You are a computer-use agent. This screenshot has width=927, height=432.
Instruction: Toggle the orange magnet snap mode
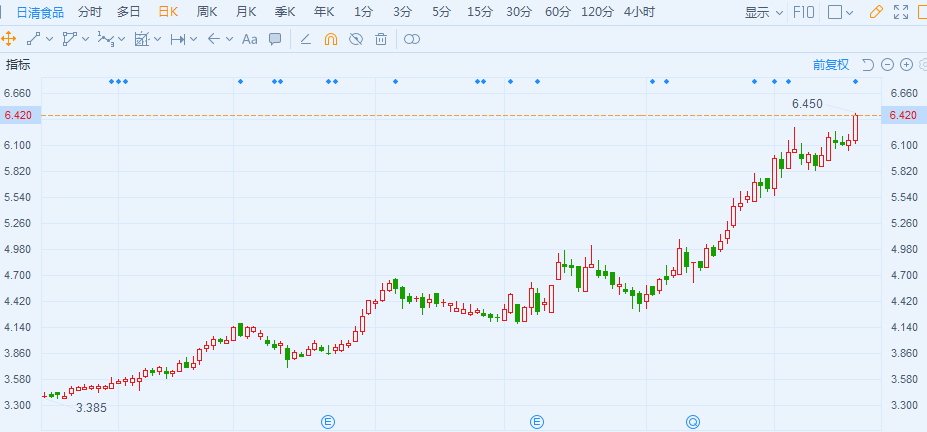pos(331,39)
